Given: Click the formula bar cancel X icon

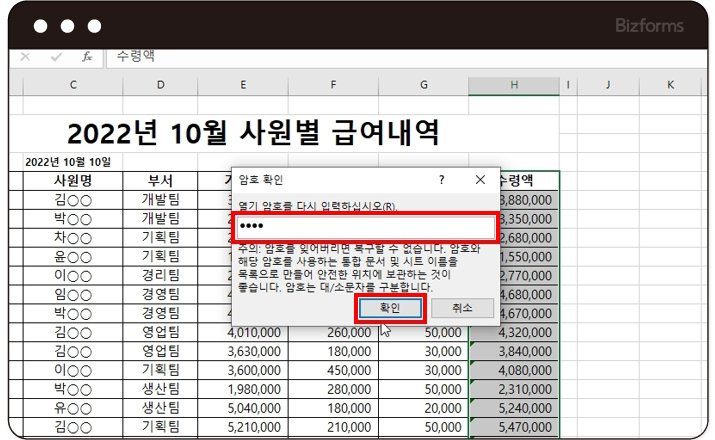Looking at the screenshot, I should (25, 57).
